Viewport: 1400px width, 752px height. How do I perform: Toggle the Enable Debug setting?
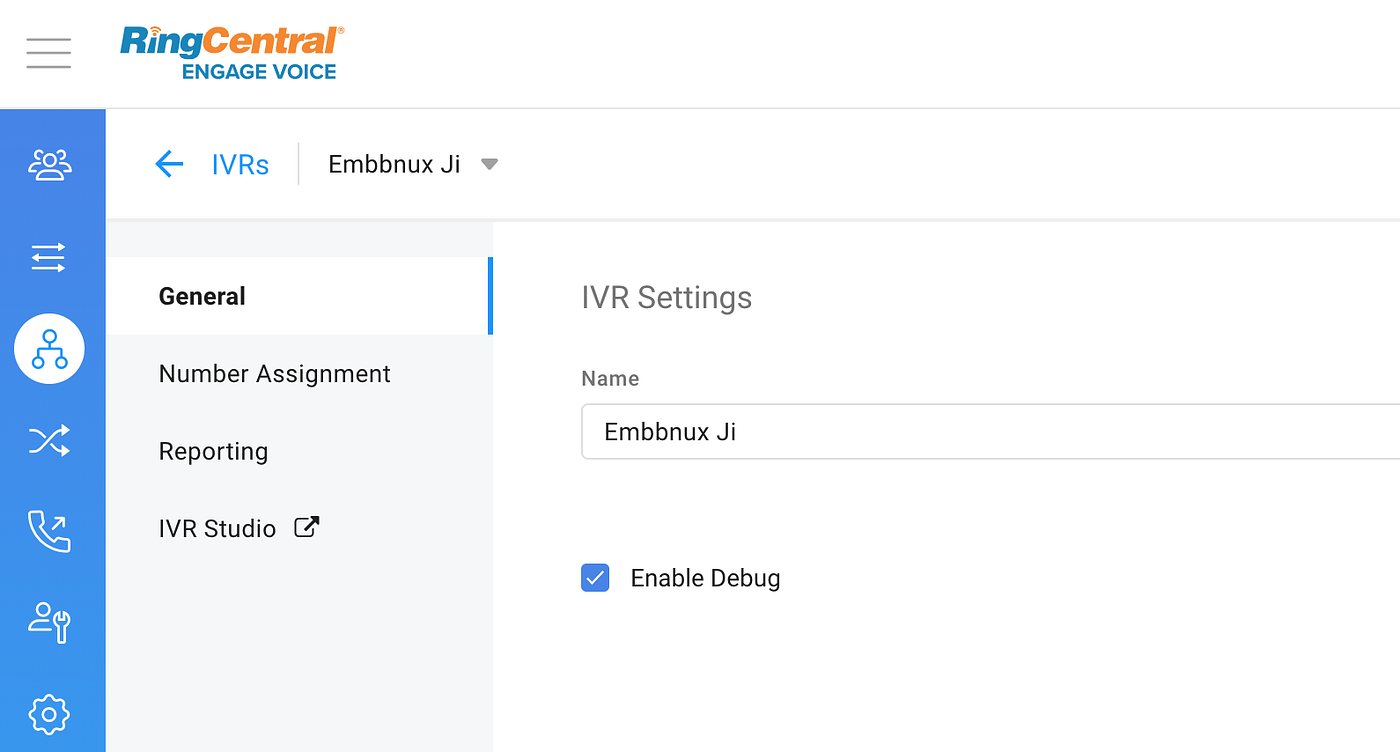point(595,578)
